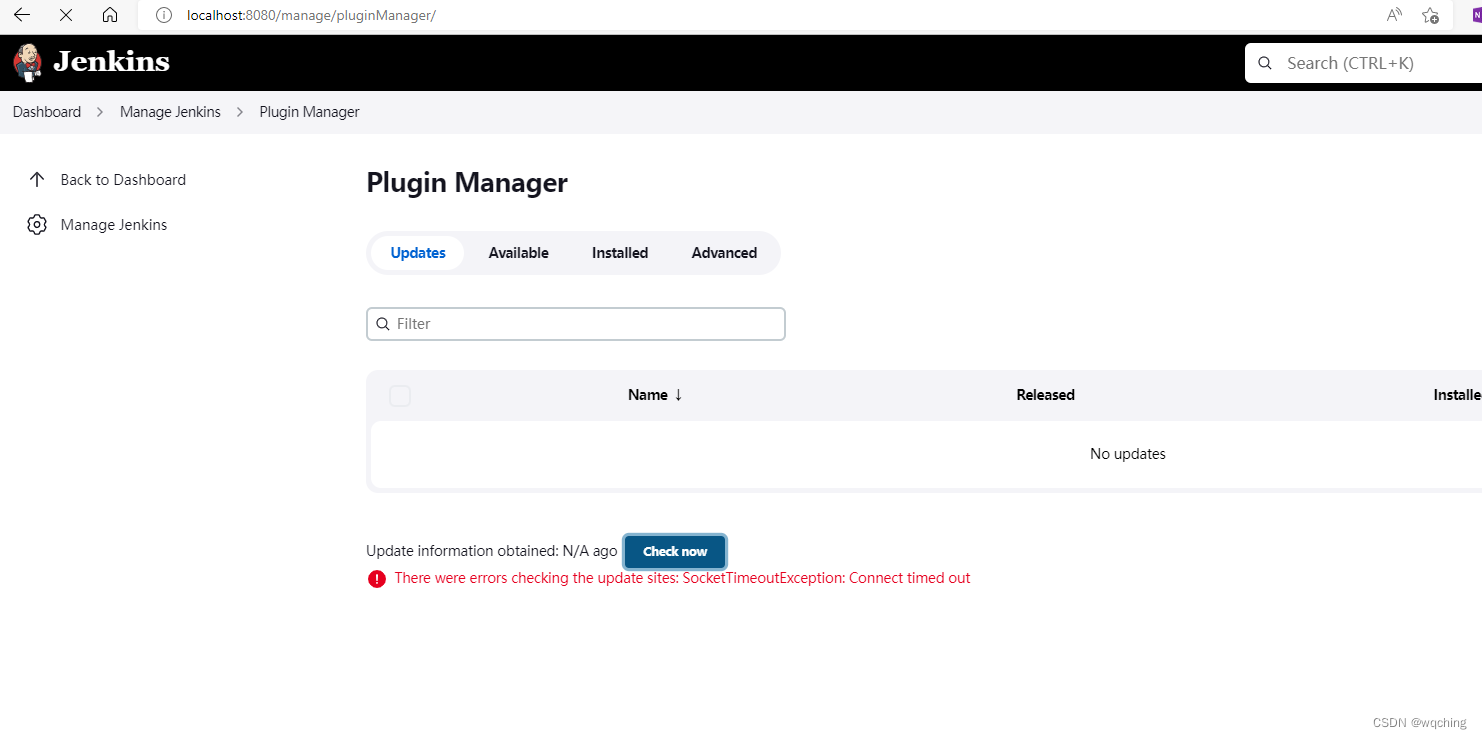Follow the Manage Jenkins breadcrumb link

click(170, 111)
